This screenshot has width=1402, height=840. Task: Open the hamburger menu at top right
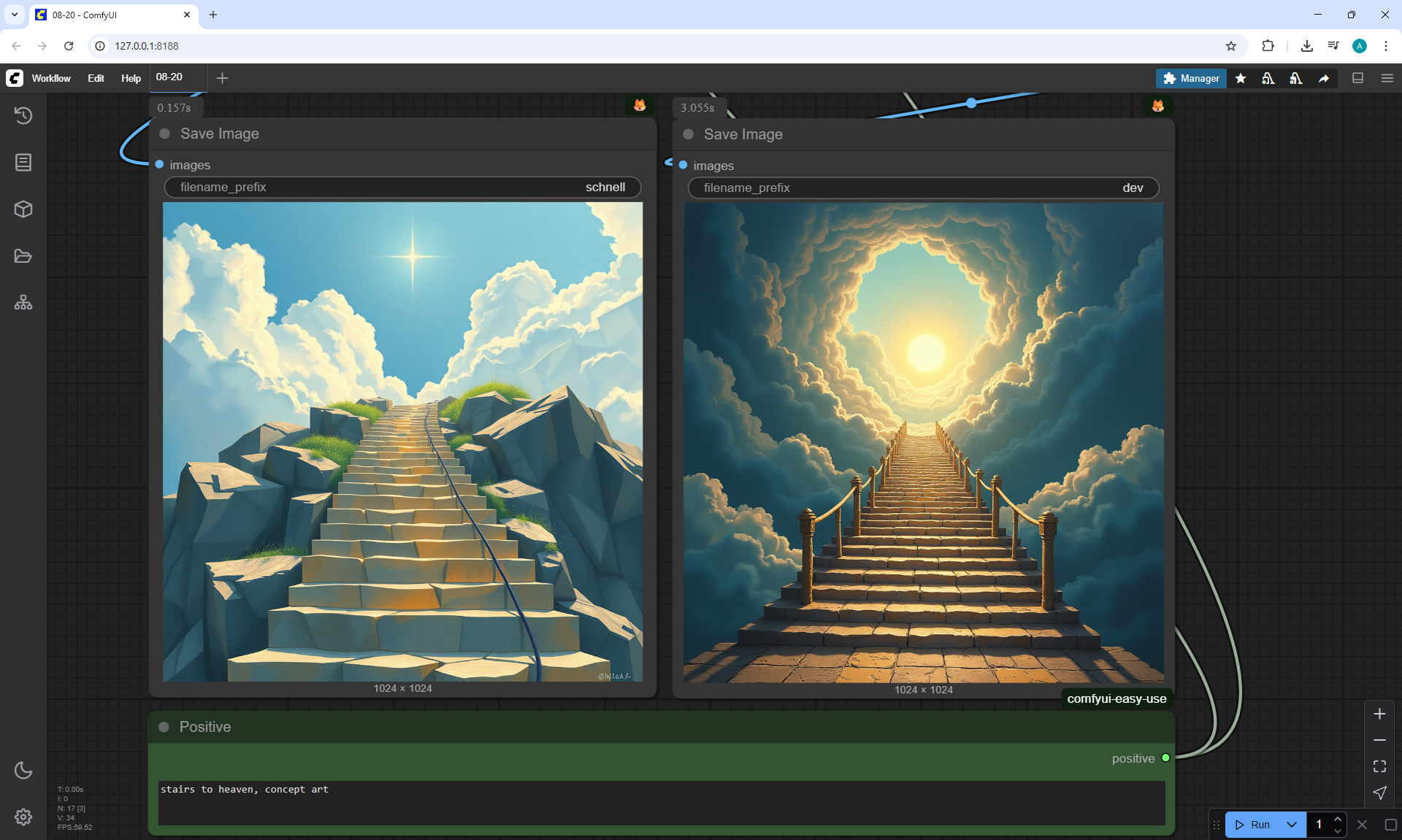pos(1387,78)
